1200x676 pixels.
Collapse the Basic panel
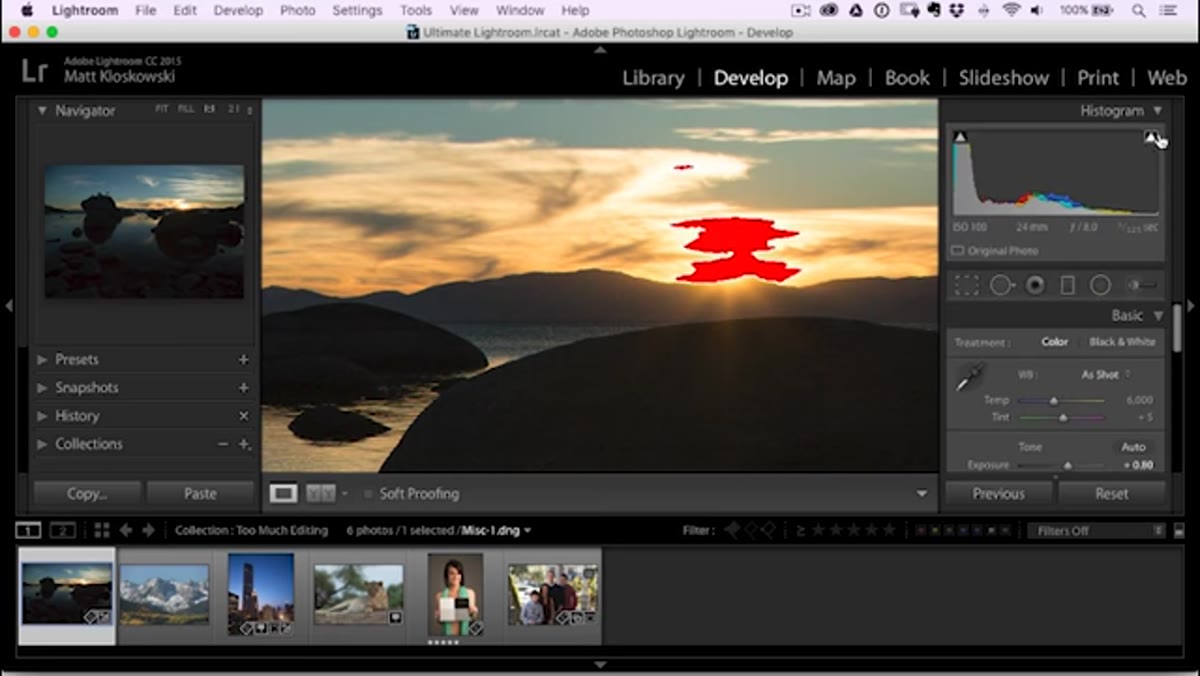coord(1158,316)
